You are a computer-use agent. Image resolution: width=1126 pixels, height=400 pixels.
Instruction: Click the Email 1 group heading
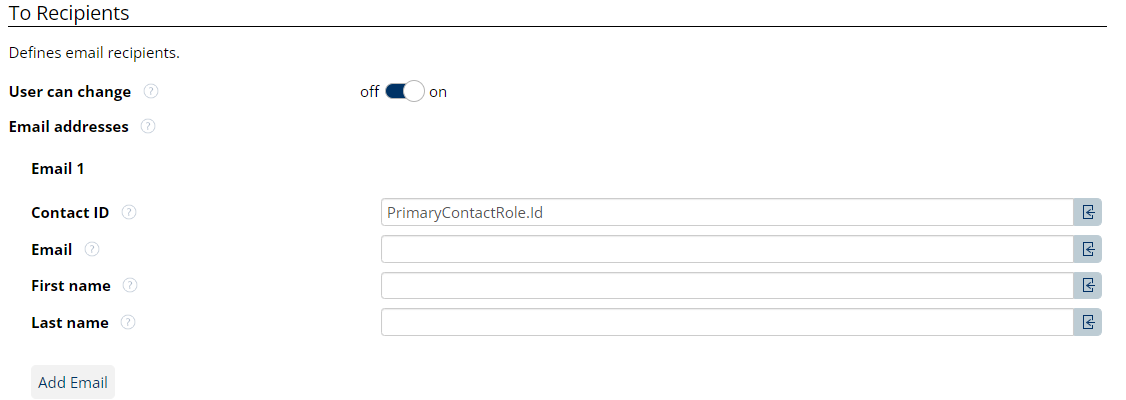click(x=58, y=169)
